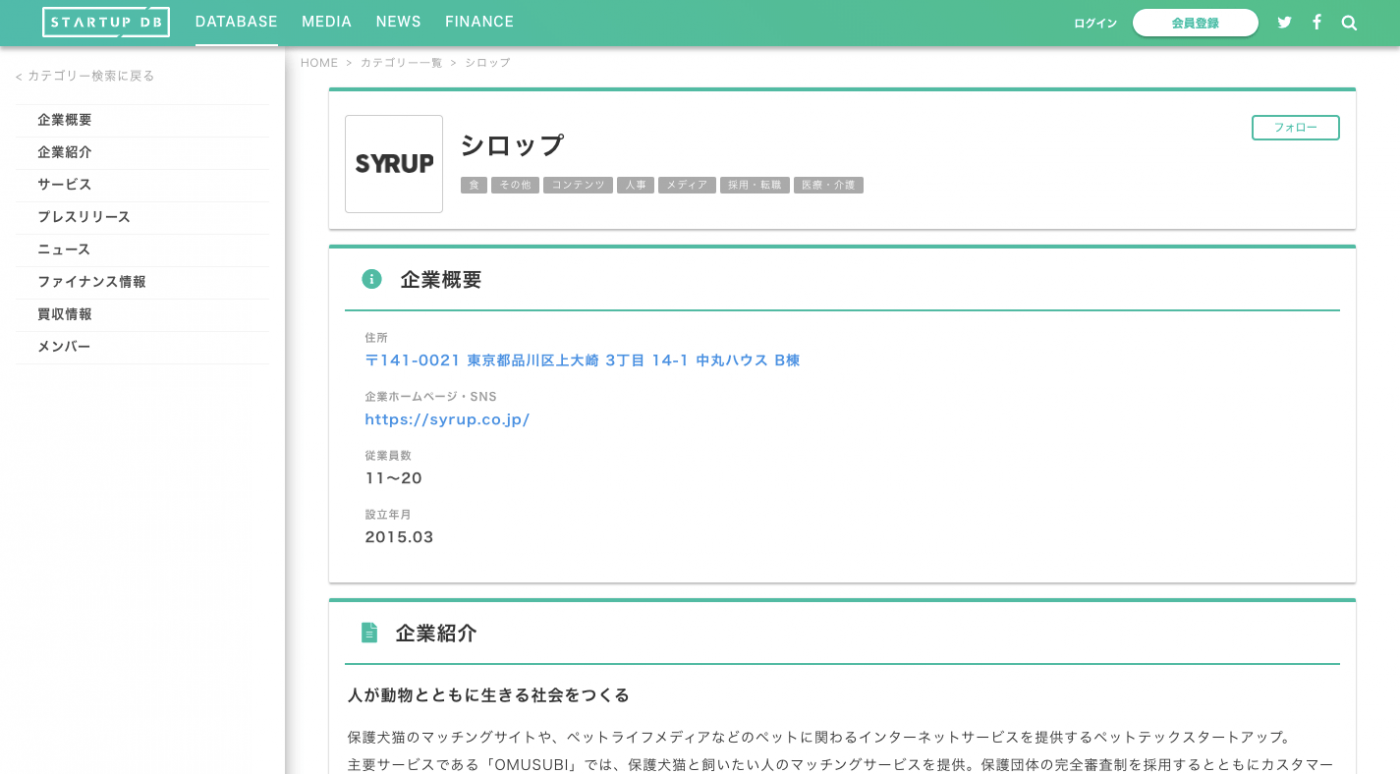1400x774 pixels.
Task: Click the 企業ホームページ・SNS field label
Action: (x=431, y=397)
